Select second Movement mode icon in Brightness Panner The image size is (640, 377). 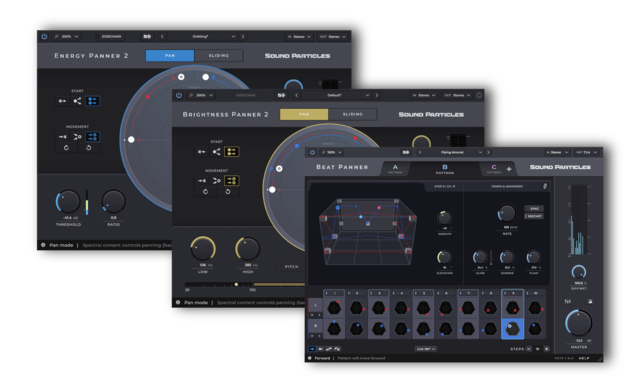tap(216, 180)
